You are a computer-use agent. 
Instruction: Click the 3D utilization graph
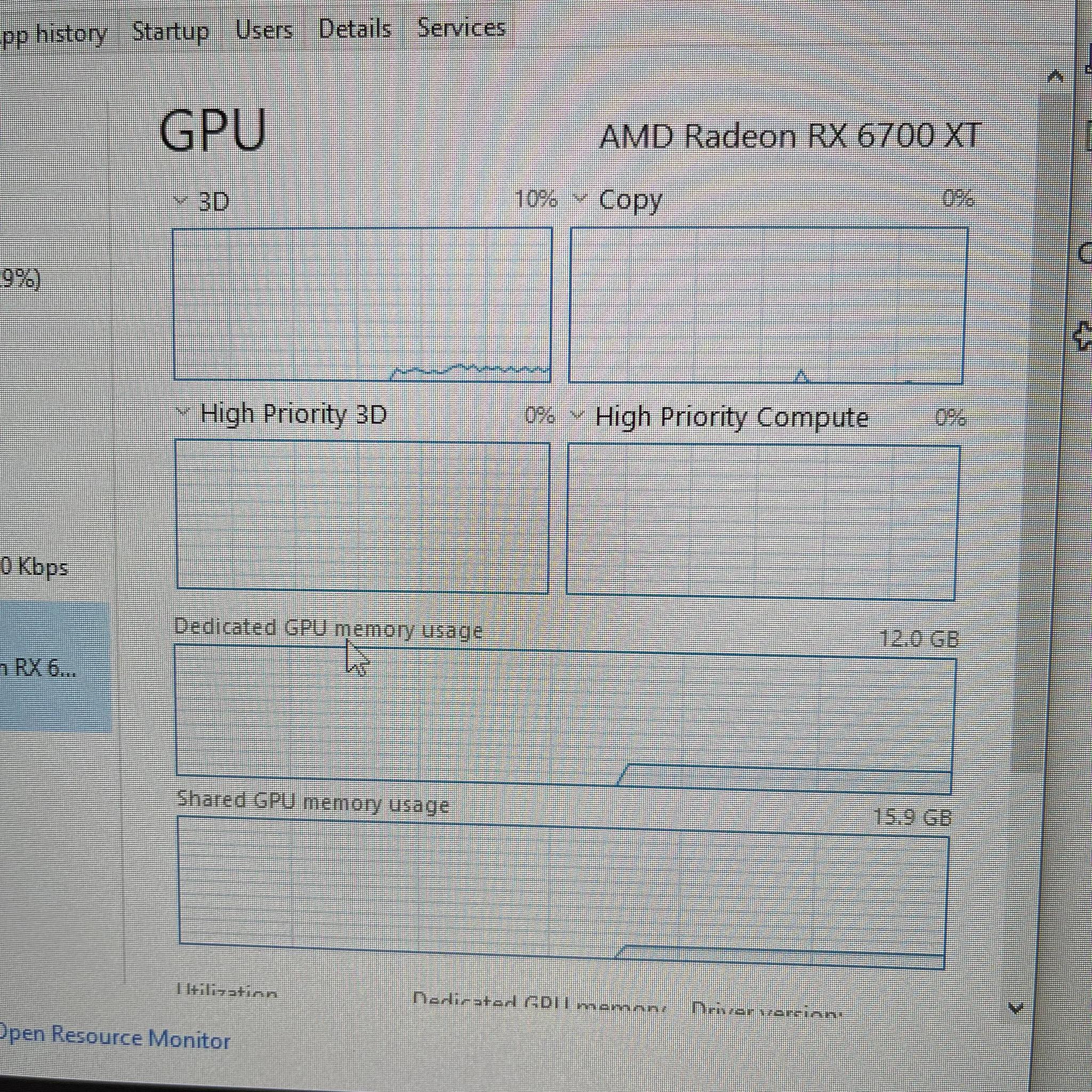362,304
